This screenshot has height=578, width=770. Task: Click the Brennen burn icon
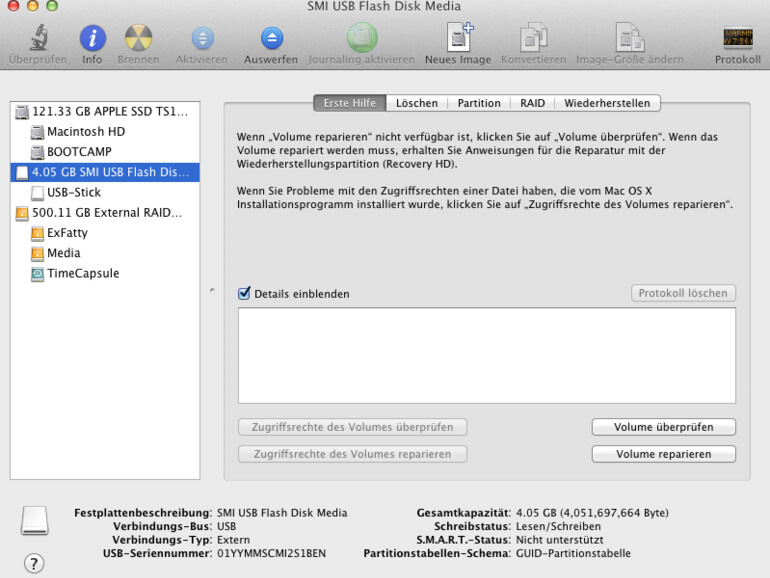[x=138, y=38]
